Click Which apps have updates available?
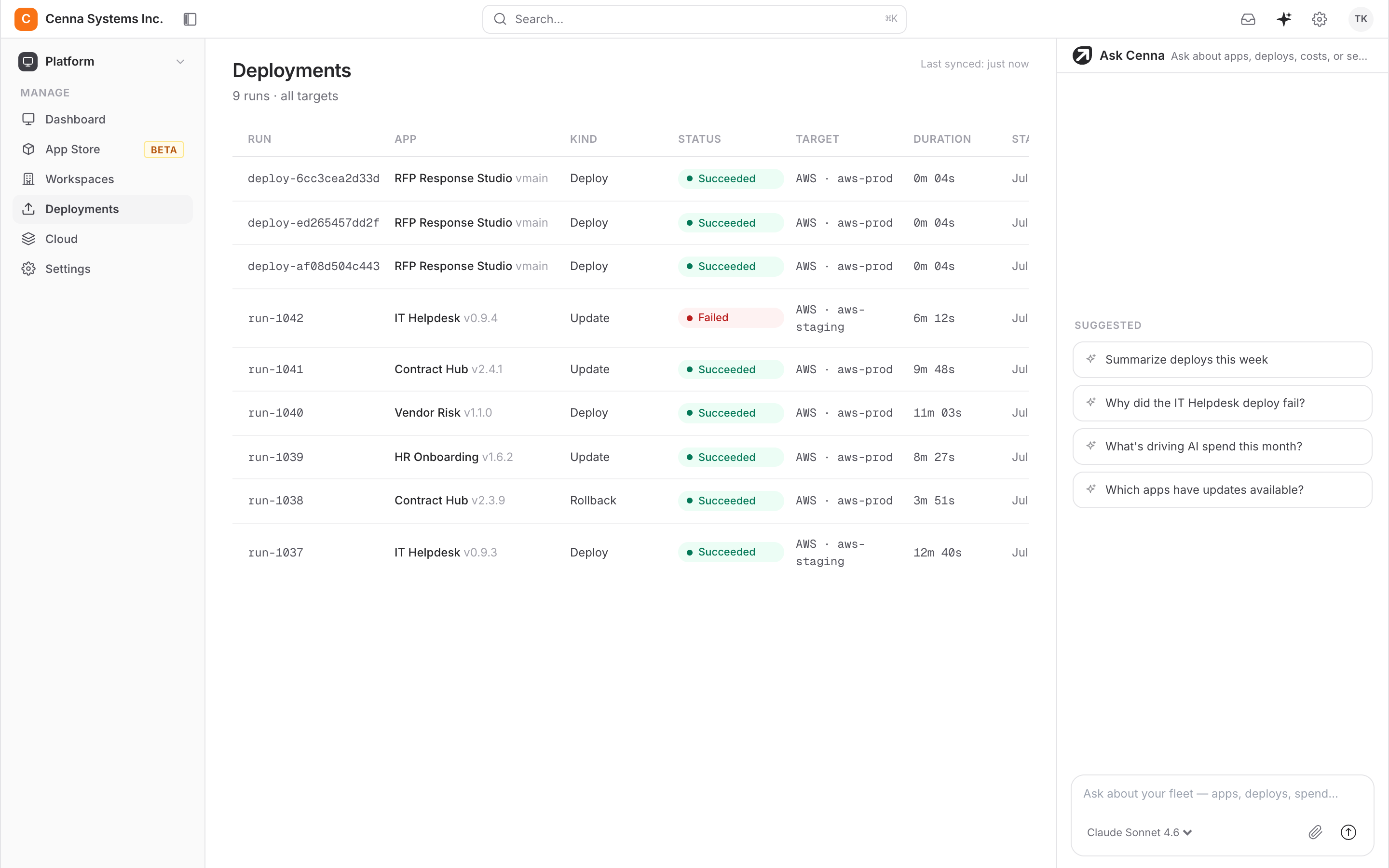The height and width of the screenshot is (868, 1389). click(x=1222, y=489)
